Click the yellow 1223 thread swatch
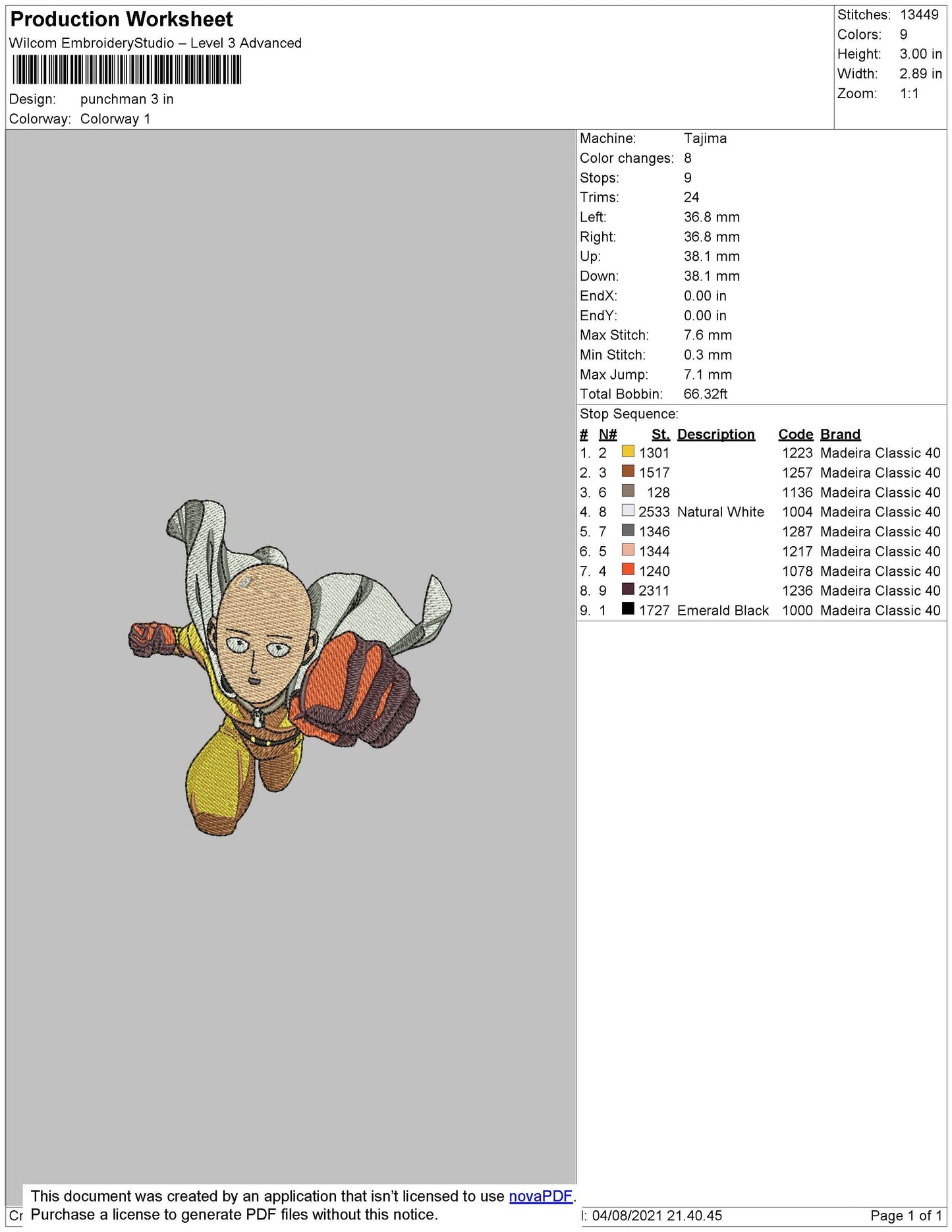952x1232 pixels. [x=628, y=452]
